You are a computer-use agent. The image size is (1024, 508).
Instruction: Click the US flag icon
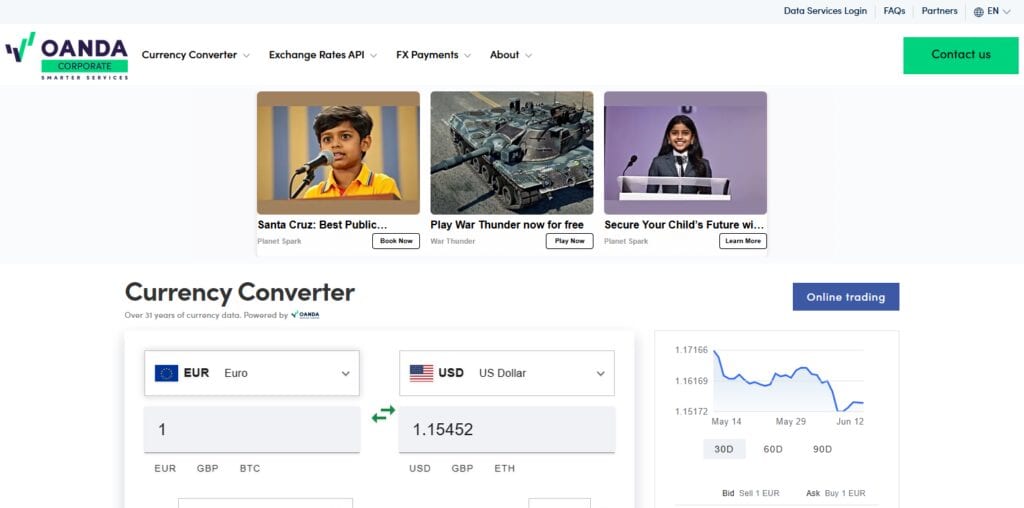click(421, 373)
